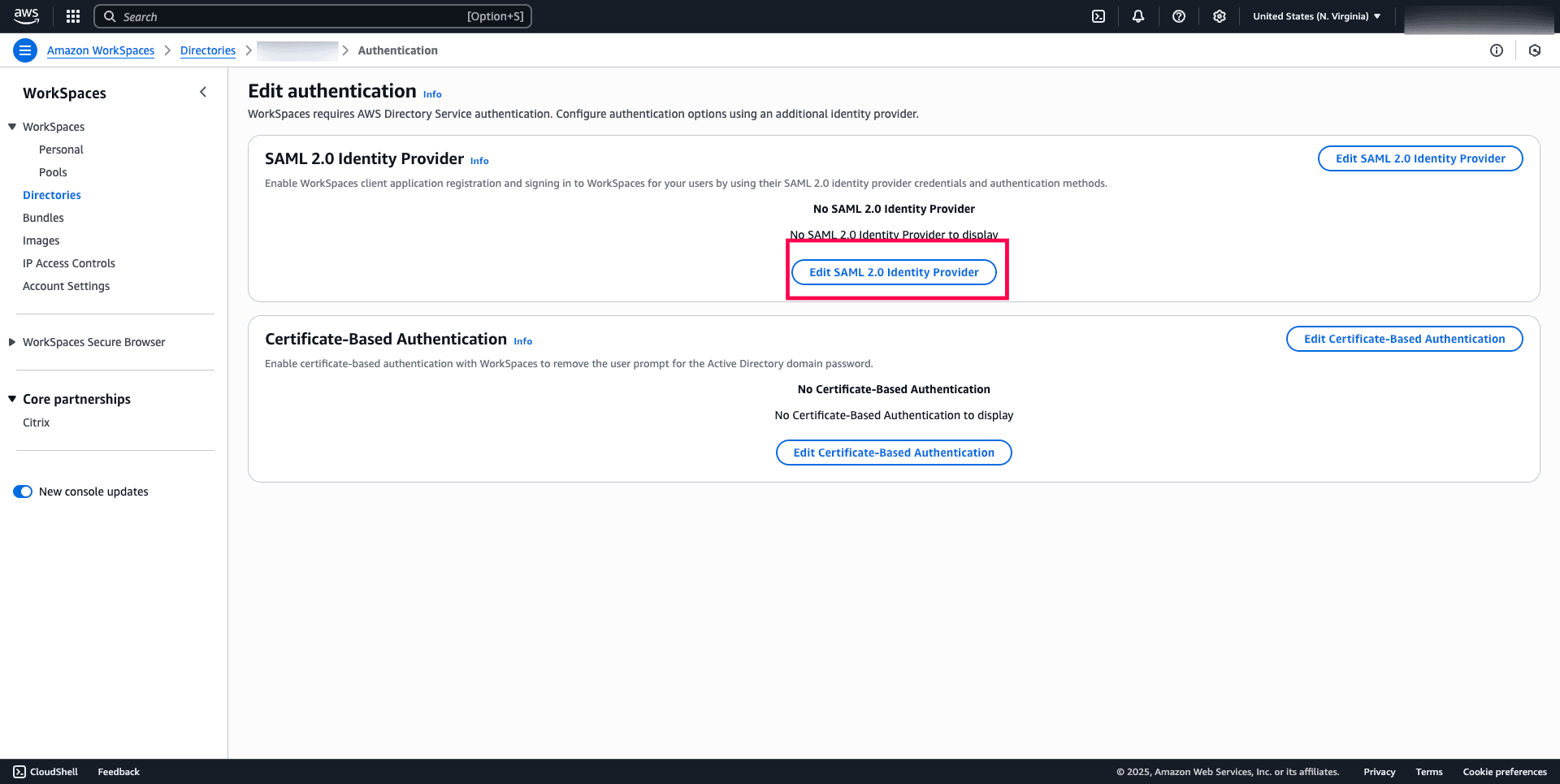The image size is (1560, 784).
Task: Focus the AWS console search field
Action: click(x=313, y=16)
